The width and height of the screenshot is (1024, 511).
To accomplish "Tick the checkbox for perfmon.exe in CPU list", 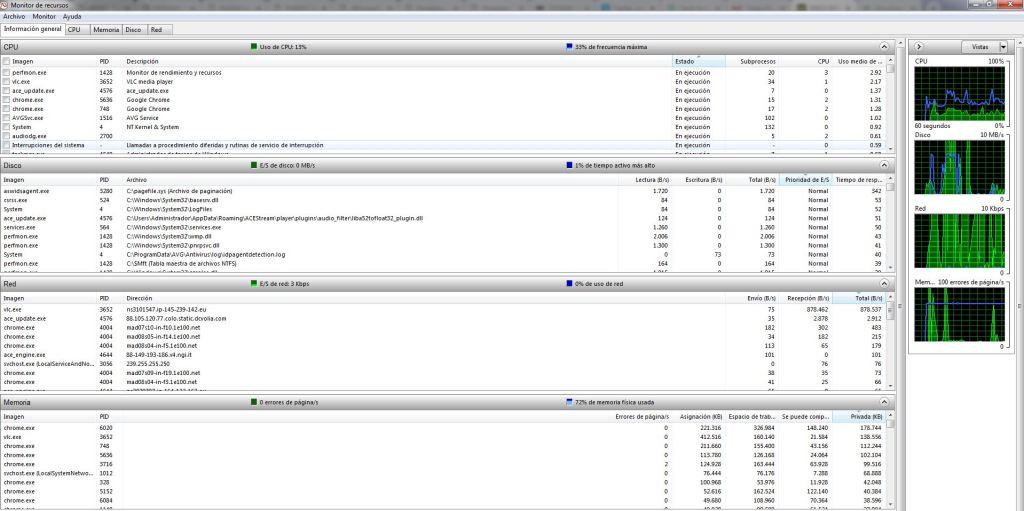I will (x=7, y=73).
